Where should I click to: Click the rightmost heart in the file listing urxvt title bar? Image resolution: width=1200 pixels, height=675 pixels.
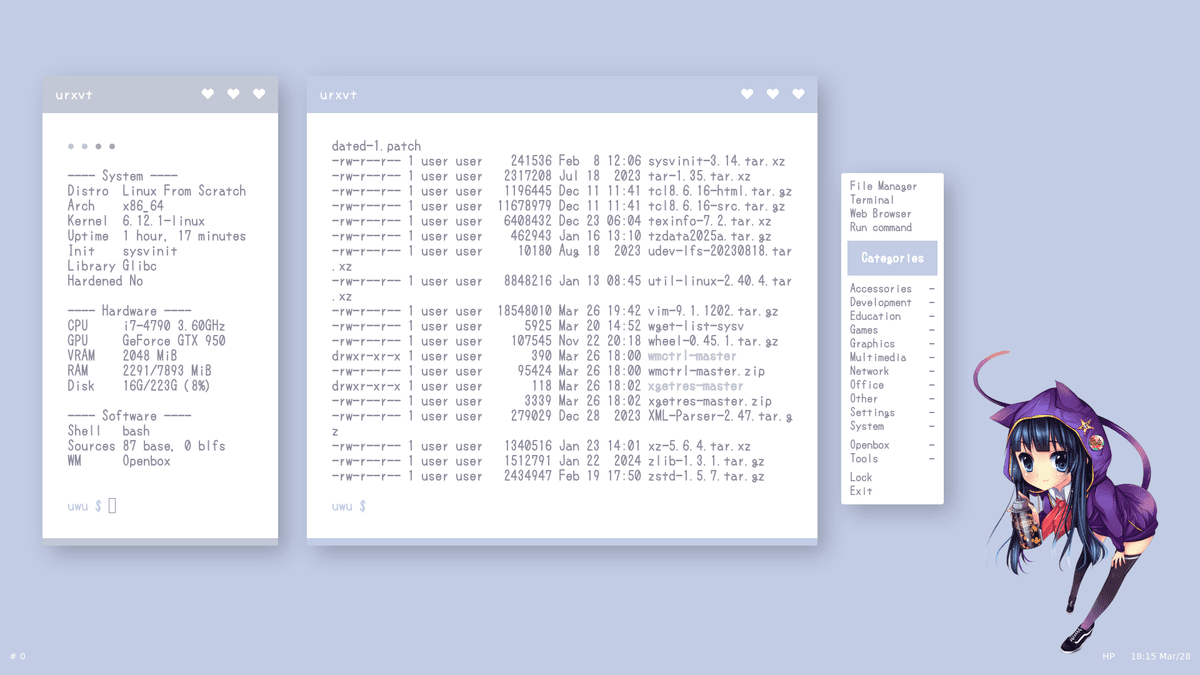(x=798, y=94)
